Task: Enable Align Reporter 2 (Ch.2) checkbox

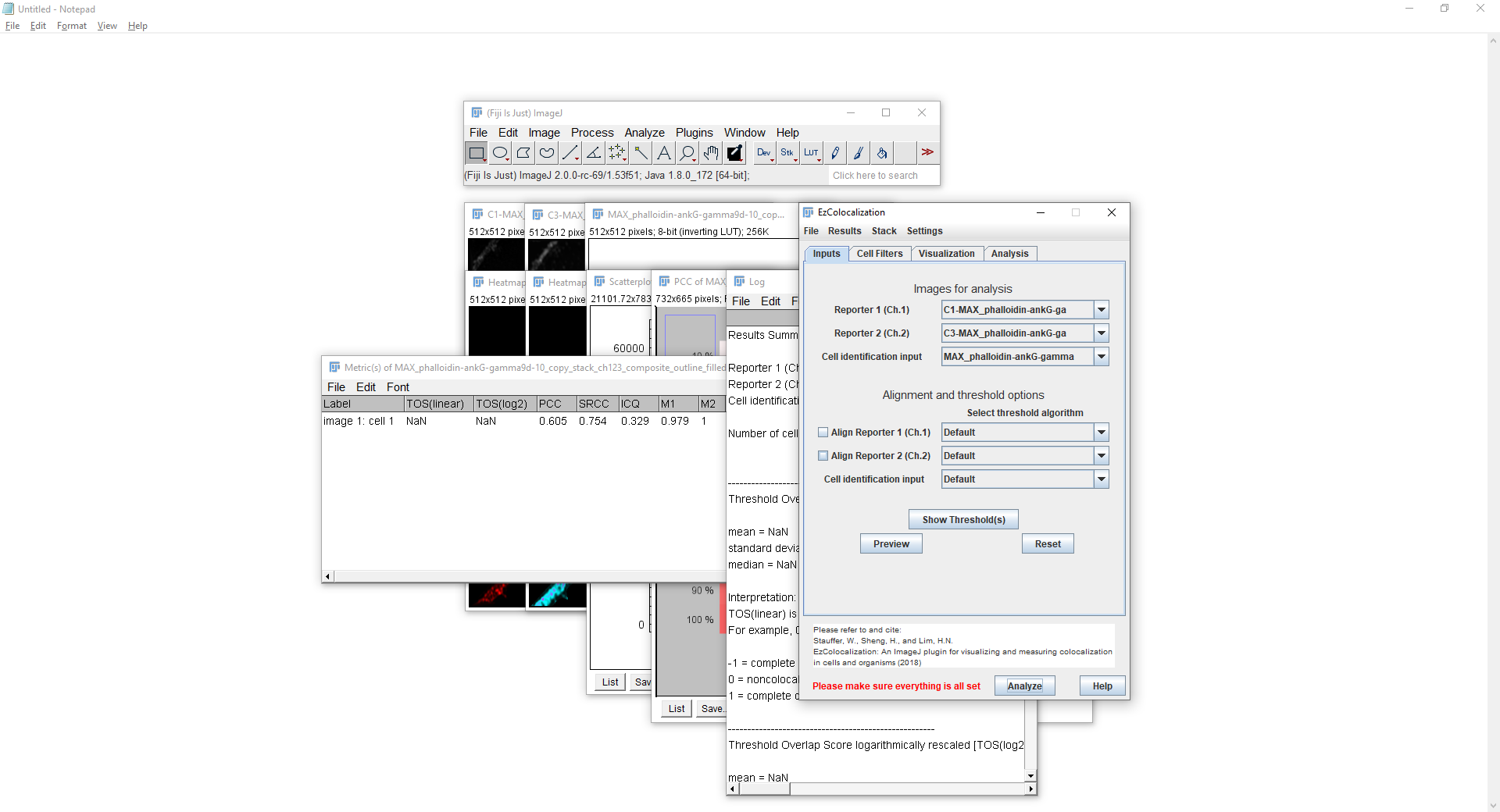Action: coord(823,456)
